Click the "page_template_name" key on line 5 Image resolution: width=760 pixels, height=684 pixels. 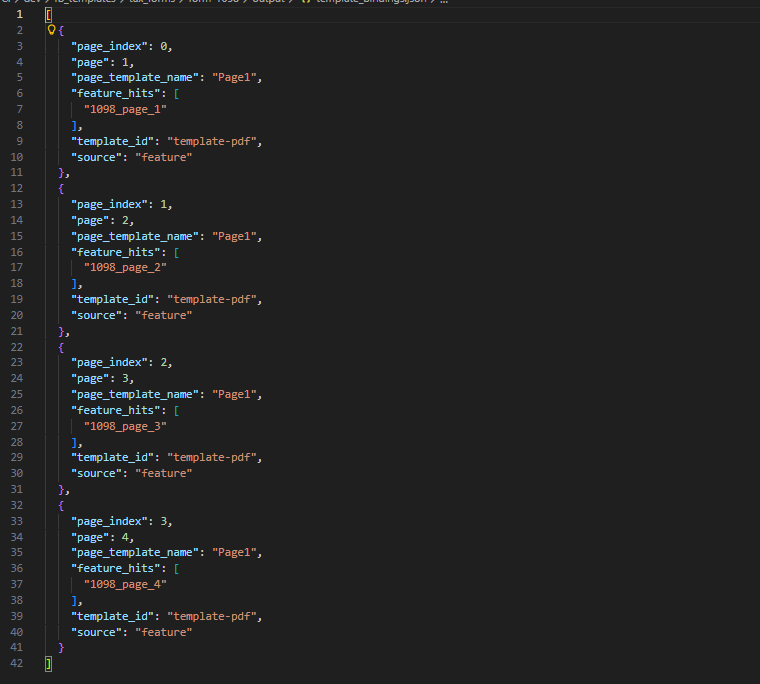coord(135,78)
